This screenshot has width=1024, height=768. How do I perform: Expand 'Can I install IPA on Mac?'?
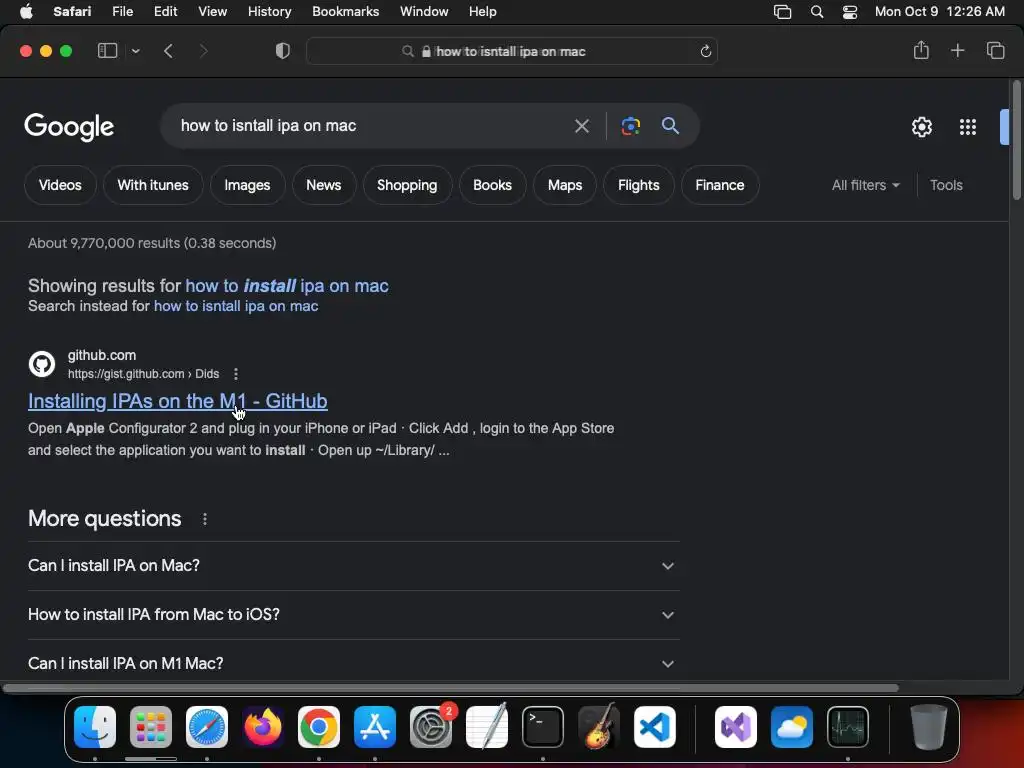[x=353, y=566]
